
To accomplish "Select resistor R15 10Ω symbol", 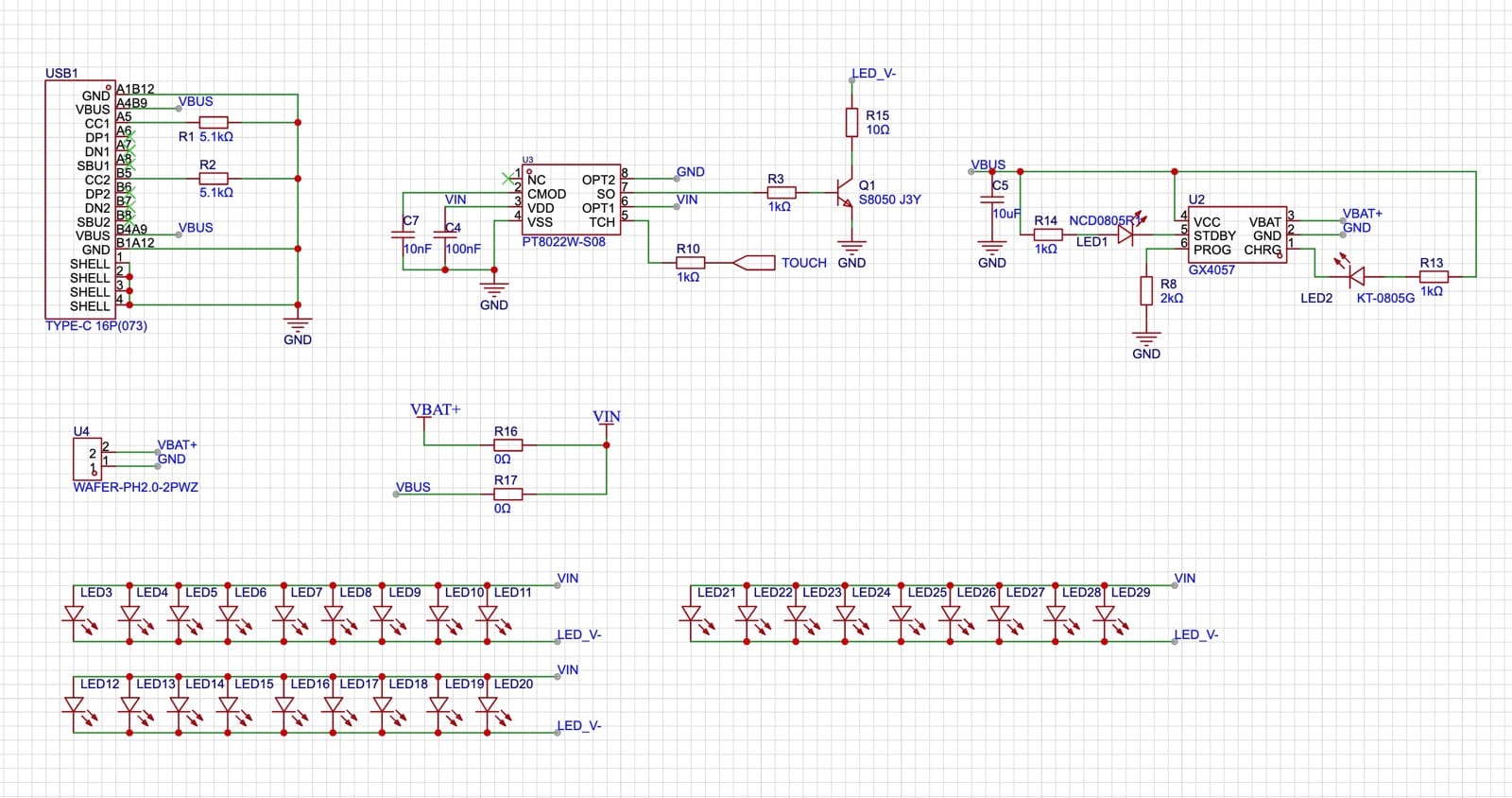I will (851, 122).
